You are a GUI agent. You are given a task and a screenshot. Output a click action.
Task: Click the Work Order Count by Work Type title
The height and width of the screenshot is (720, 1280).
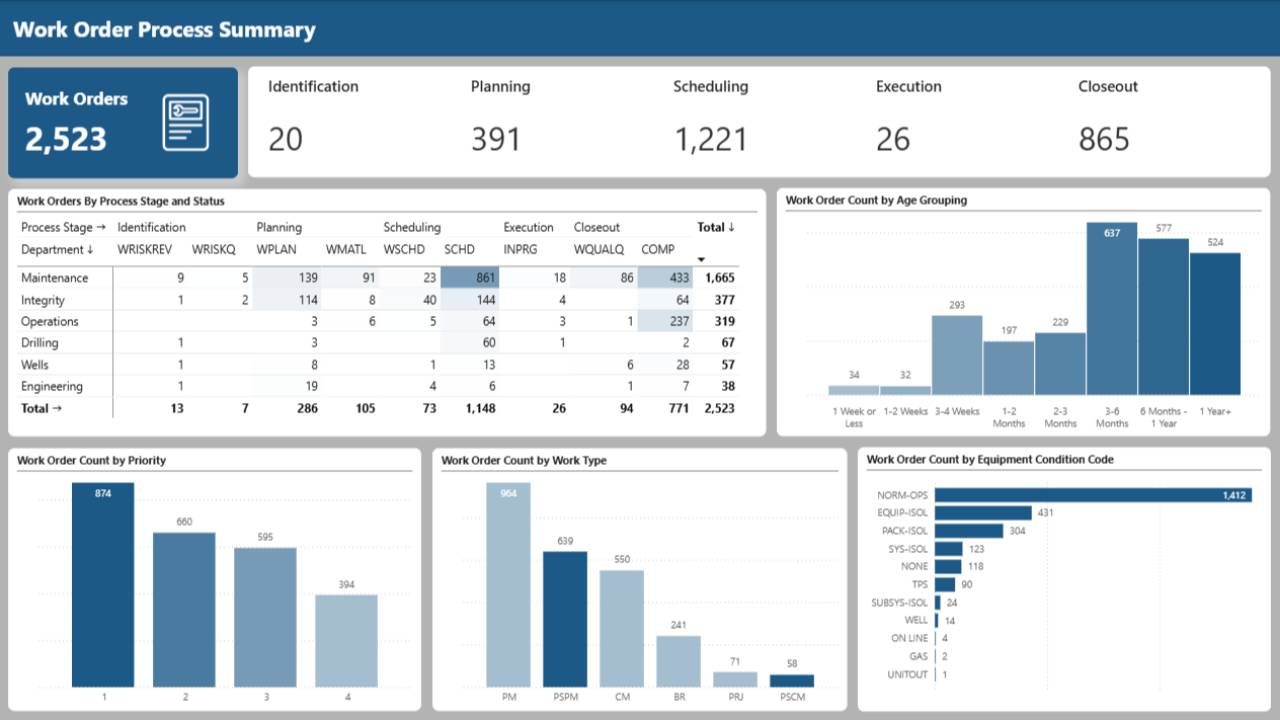tap(524, 461)
